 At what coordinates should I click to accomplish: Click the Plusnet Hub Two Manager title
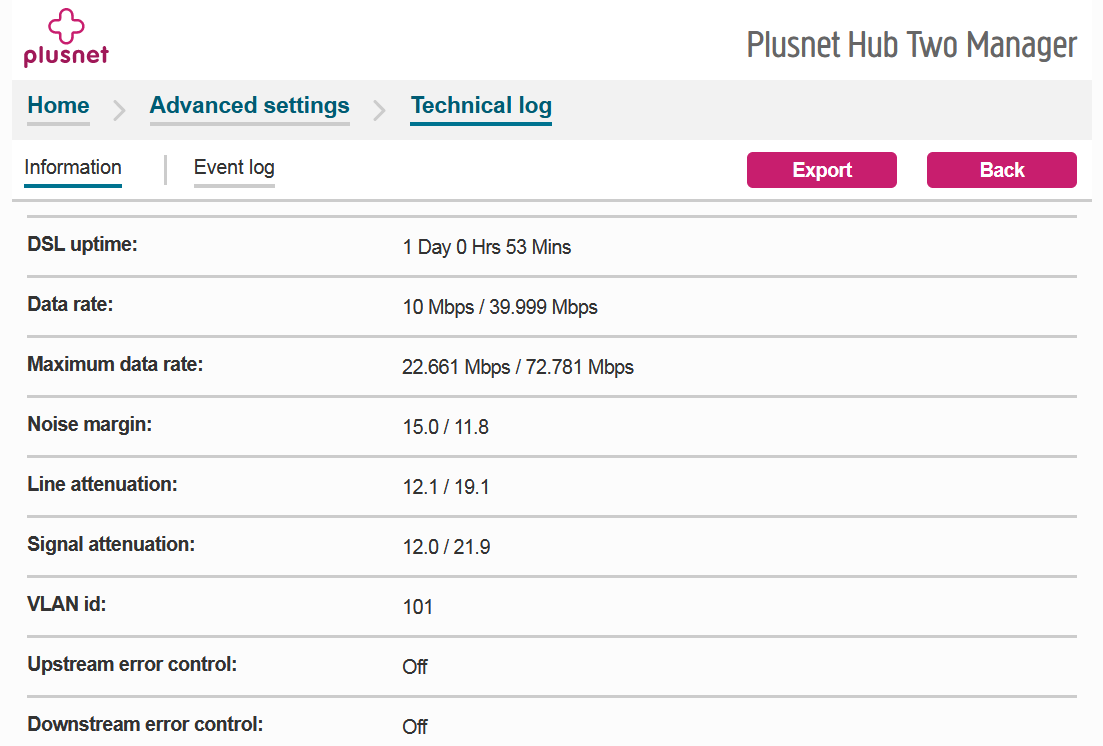[911, 44]
